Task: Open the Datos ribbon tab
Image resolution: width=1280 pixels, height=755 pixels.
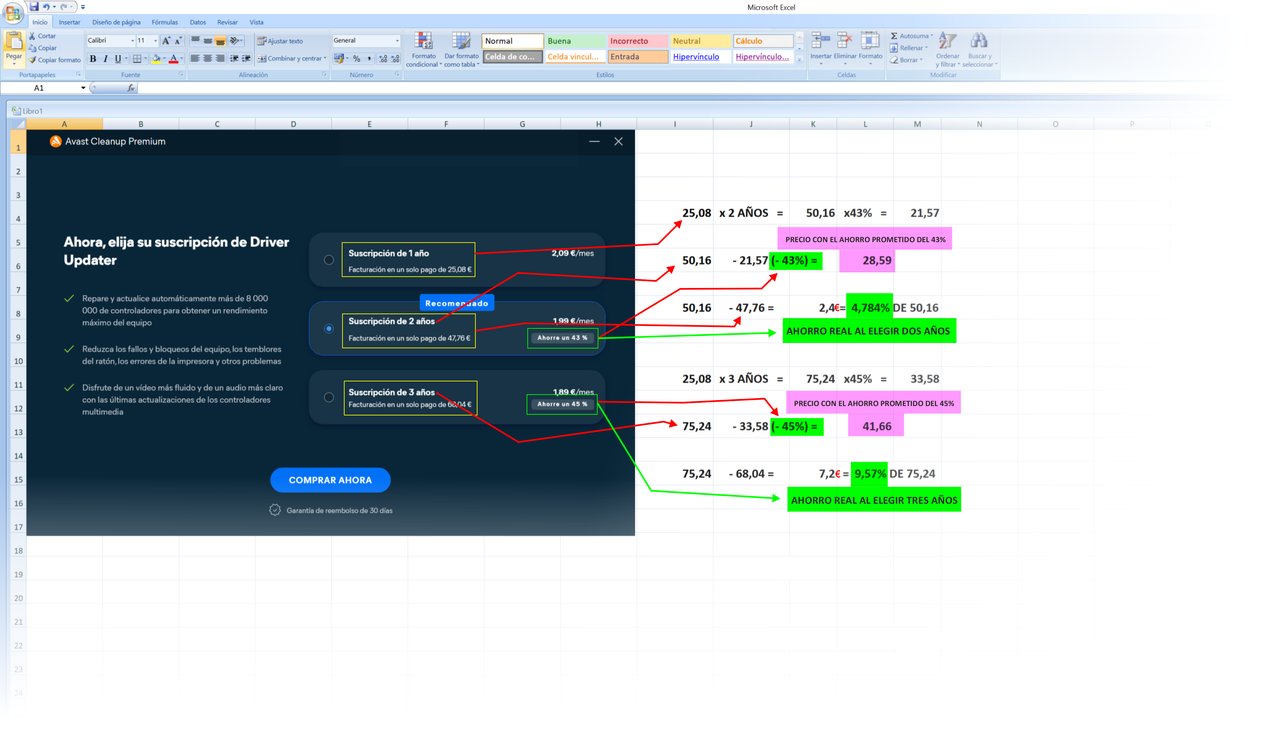Action: (x=198, y=22)
